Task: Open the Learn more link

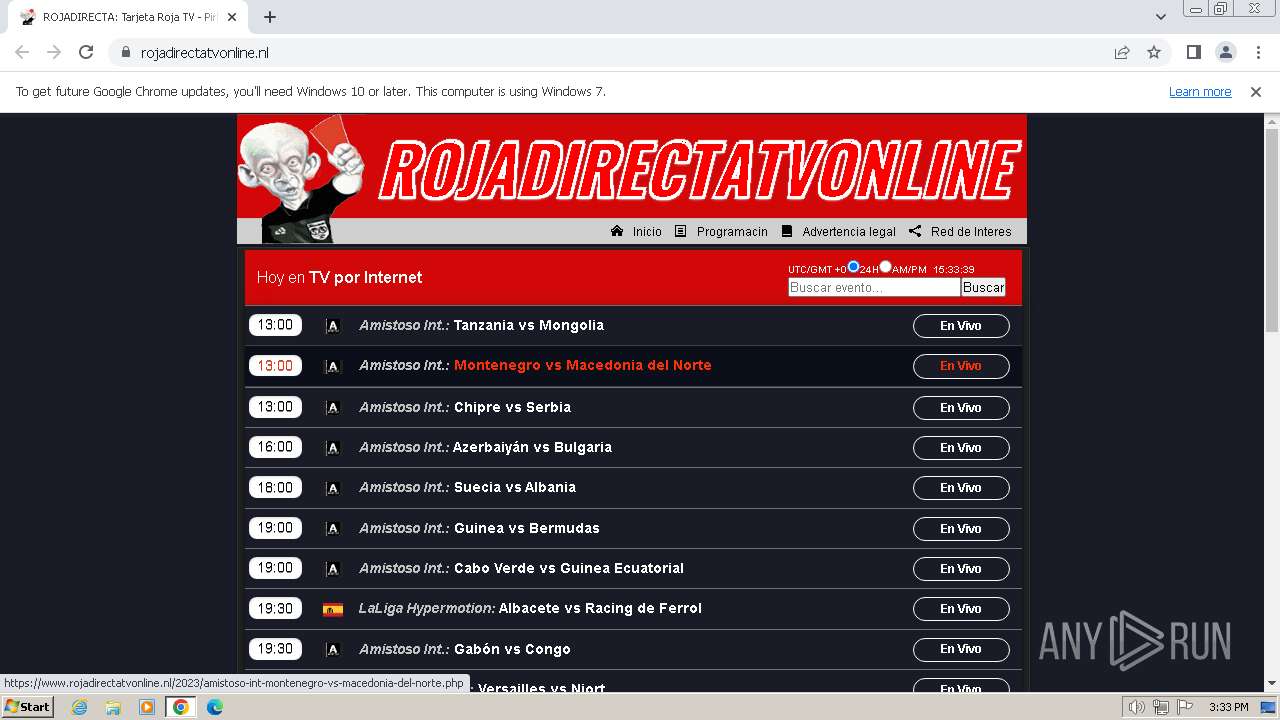Action: pyautogui.click(x=1200, y=92)
